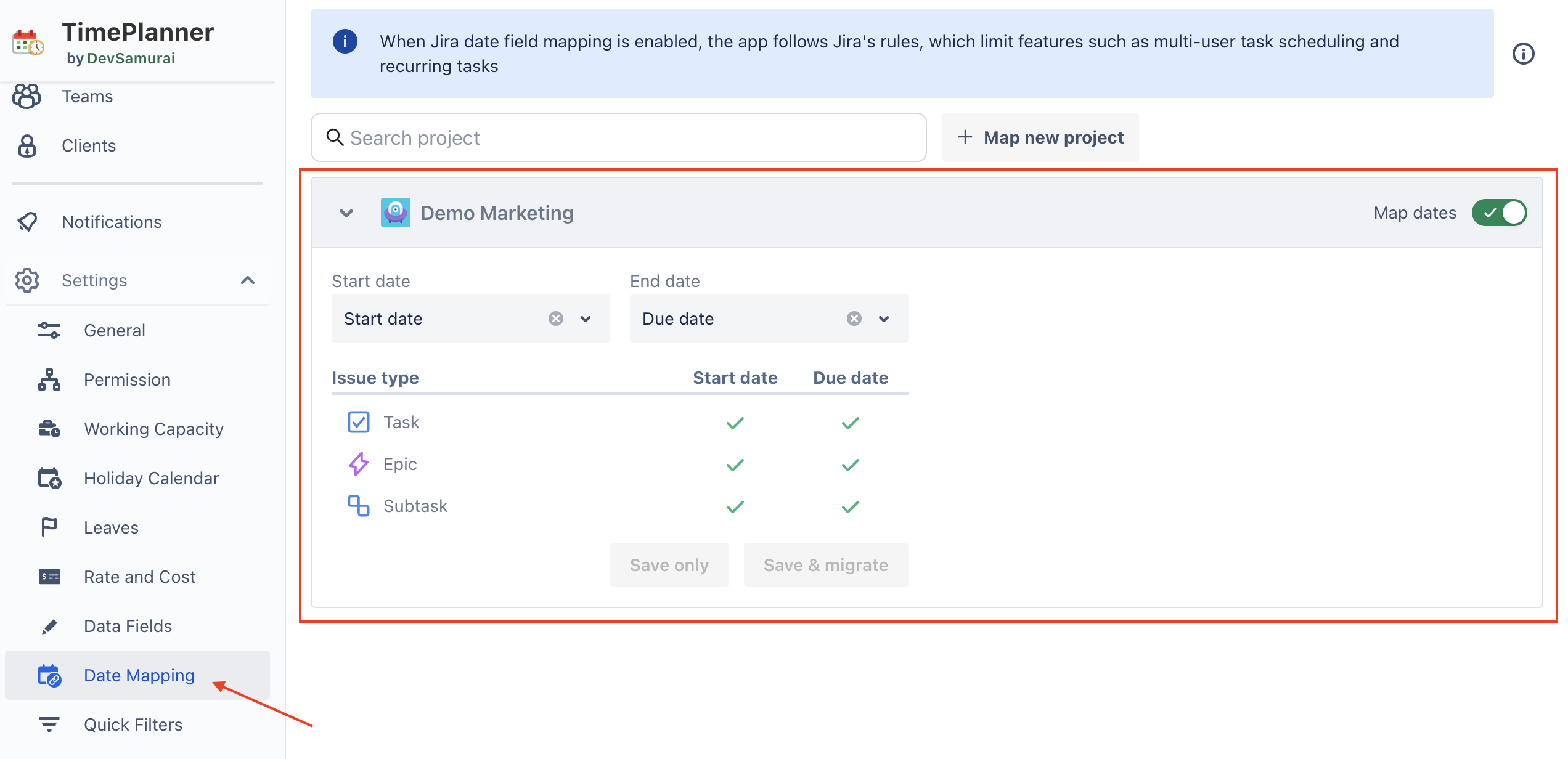This screenshot has width=1568, height=759.
Task: Click the Subtask row Start date checkmark
Action: point(735,507)
